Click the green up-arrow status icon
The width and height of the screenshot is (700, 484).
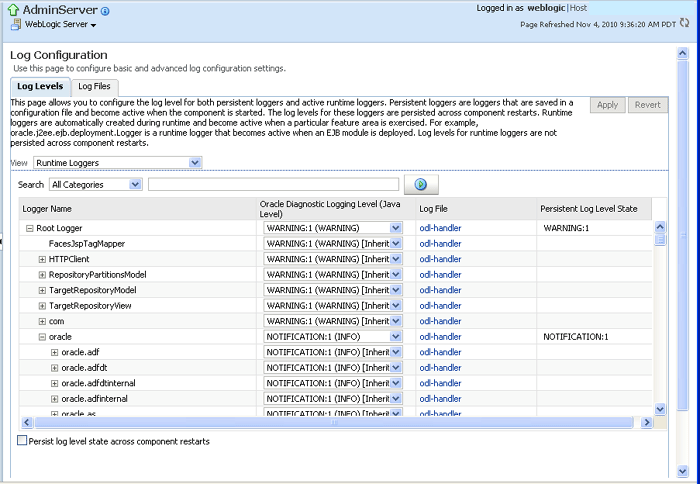(13, 10)
